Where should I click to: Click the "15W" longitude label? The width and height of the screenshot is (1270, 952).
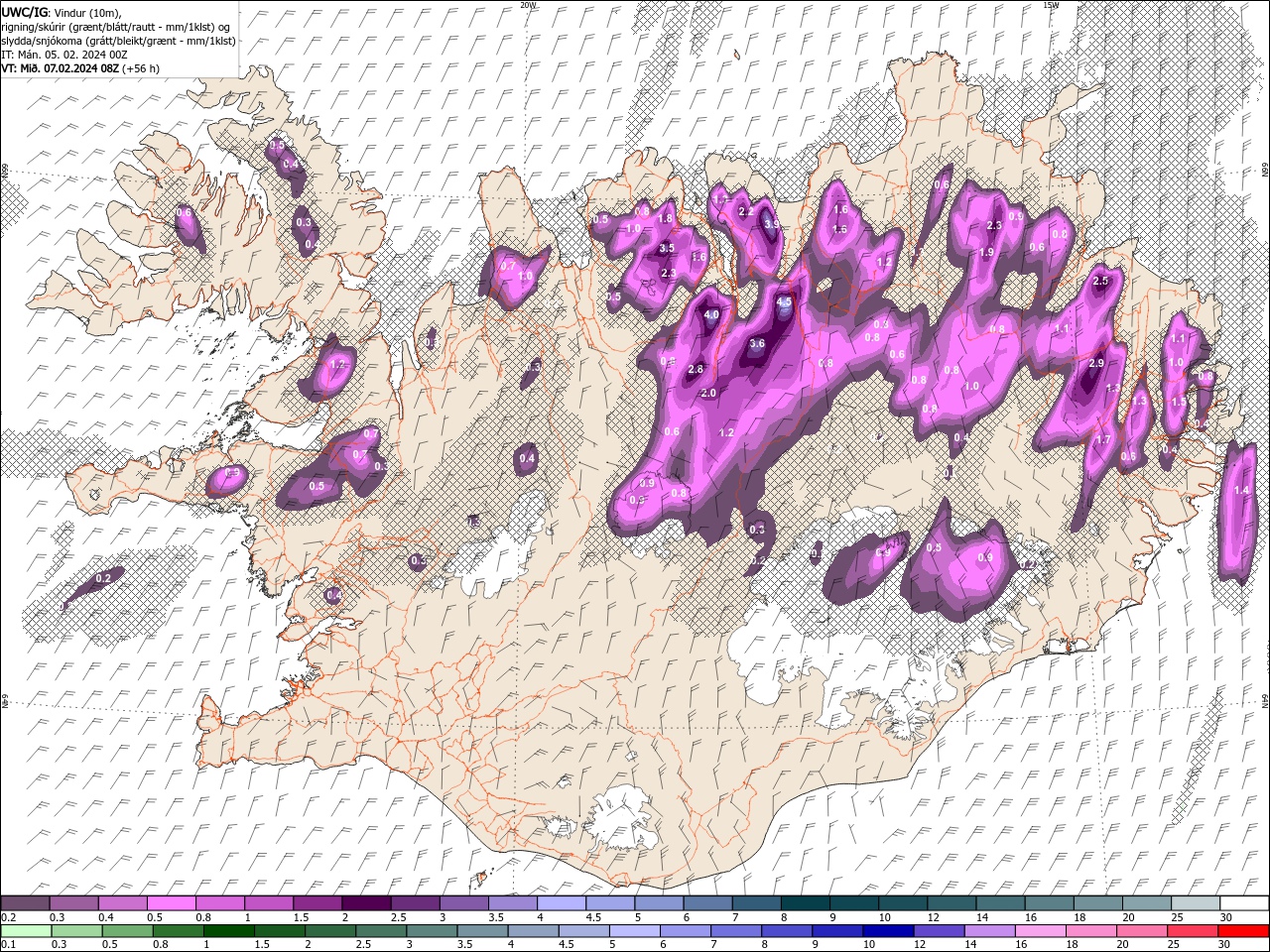(x=1052, y=5)
